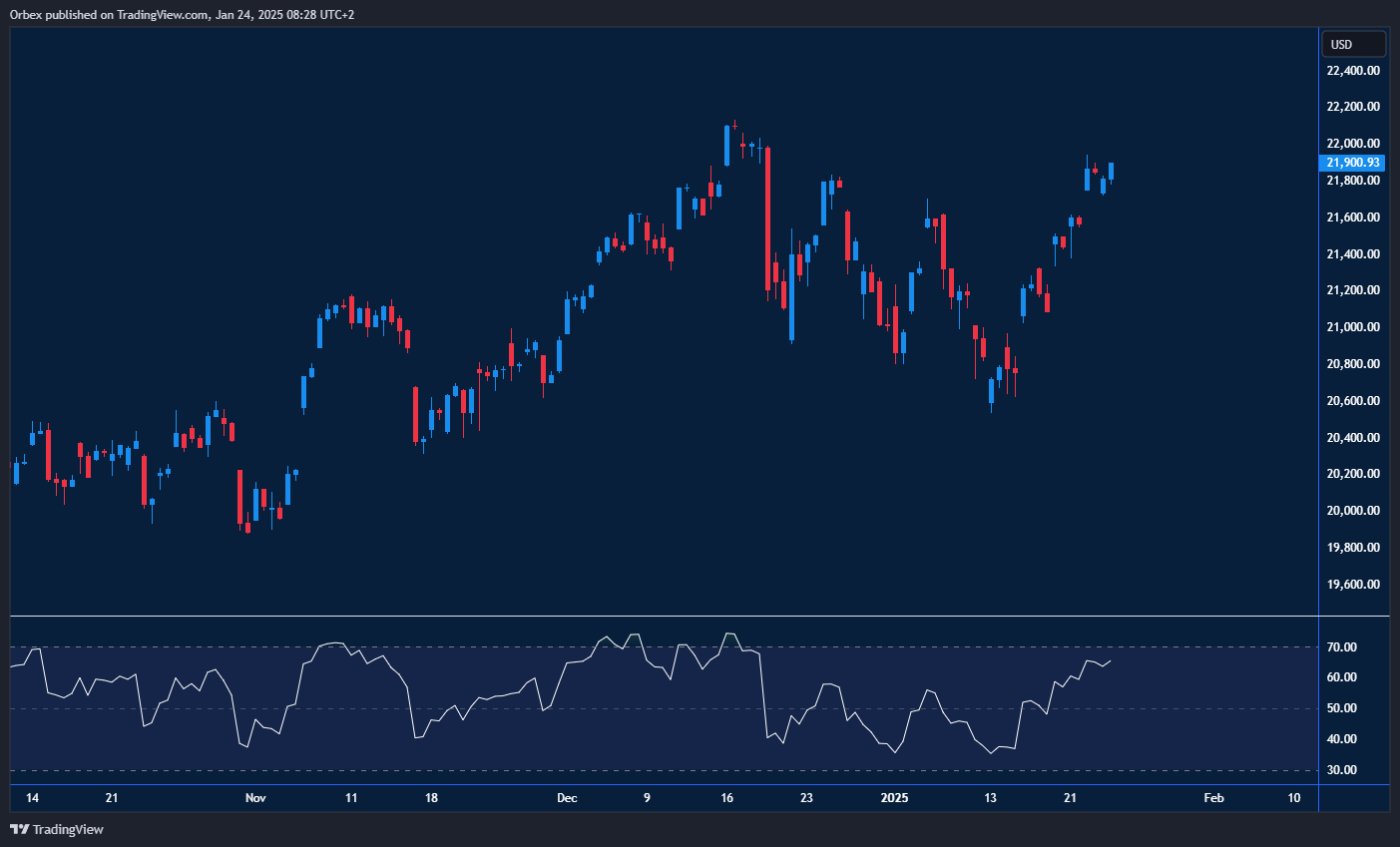1400x847 pixels.
Task: Click the Orbex published on TradingView.com header text
Action: click(182, 14)
